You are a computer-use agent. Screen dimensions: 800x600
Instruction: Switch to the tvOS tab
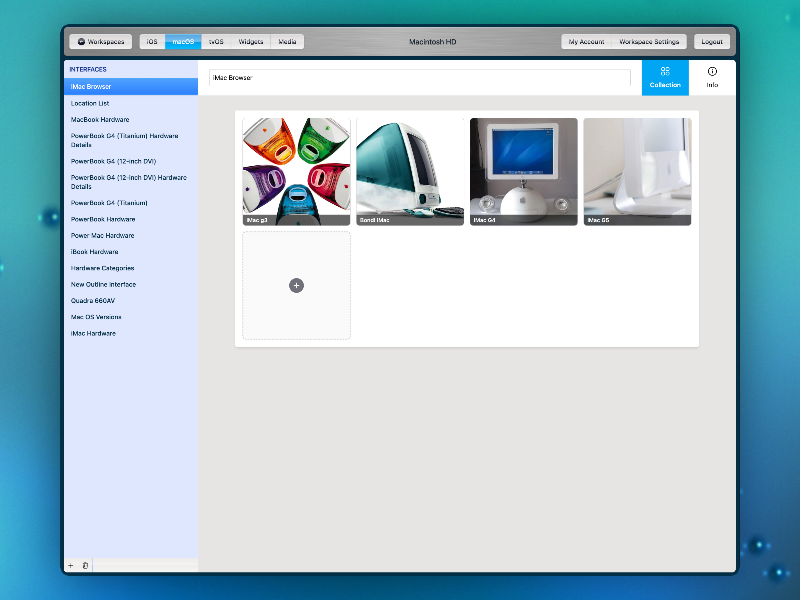click(216, 42)
